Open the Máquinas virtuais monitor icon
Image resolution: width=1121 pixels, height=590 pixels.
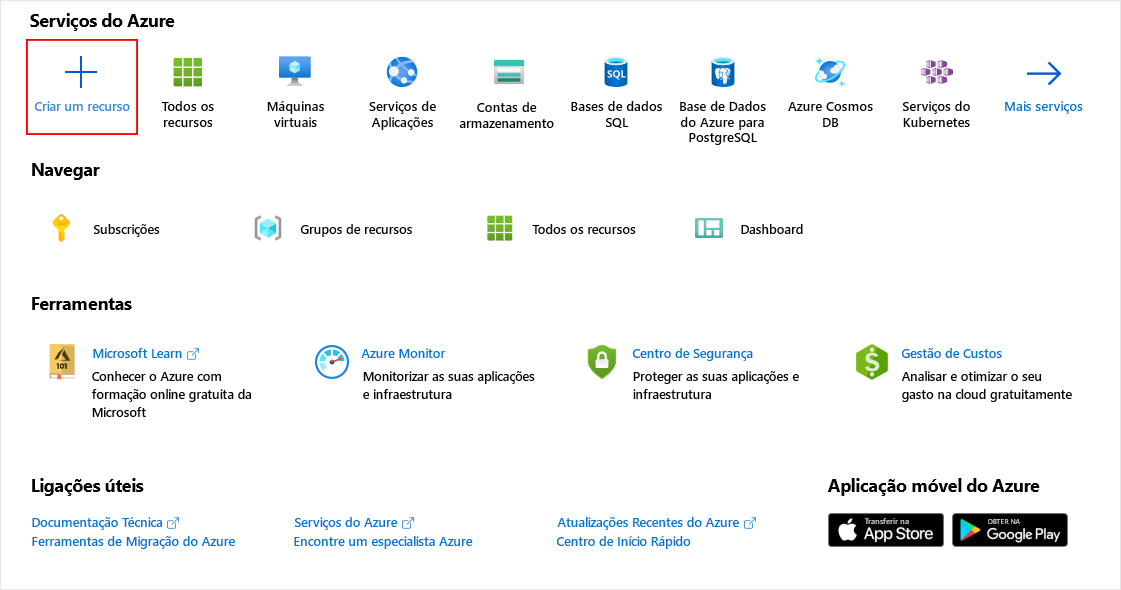tap(295, 72)
